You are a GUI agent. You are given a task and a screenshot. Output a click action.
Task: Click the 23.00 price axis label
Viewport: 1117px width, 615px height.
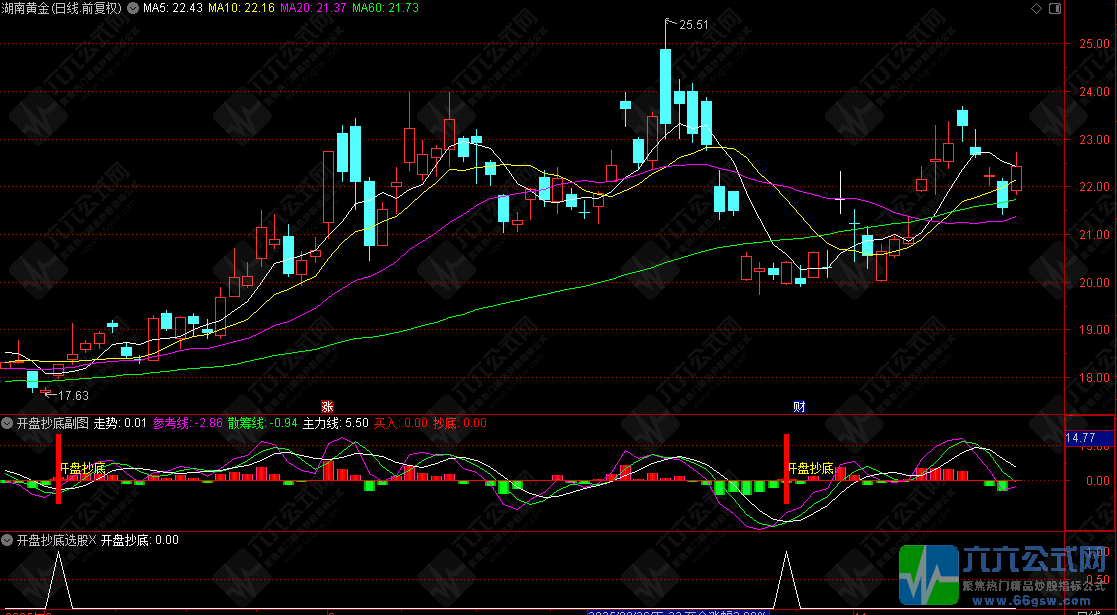click(x=1096, y=140)
